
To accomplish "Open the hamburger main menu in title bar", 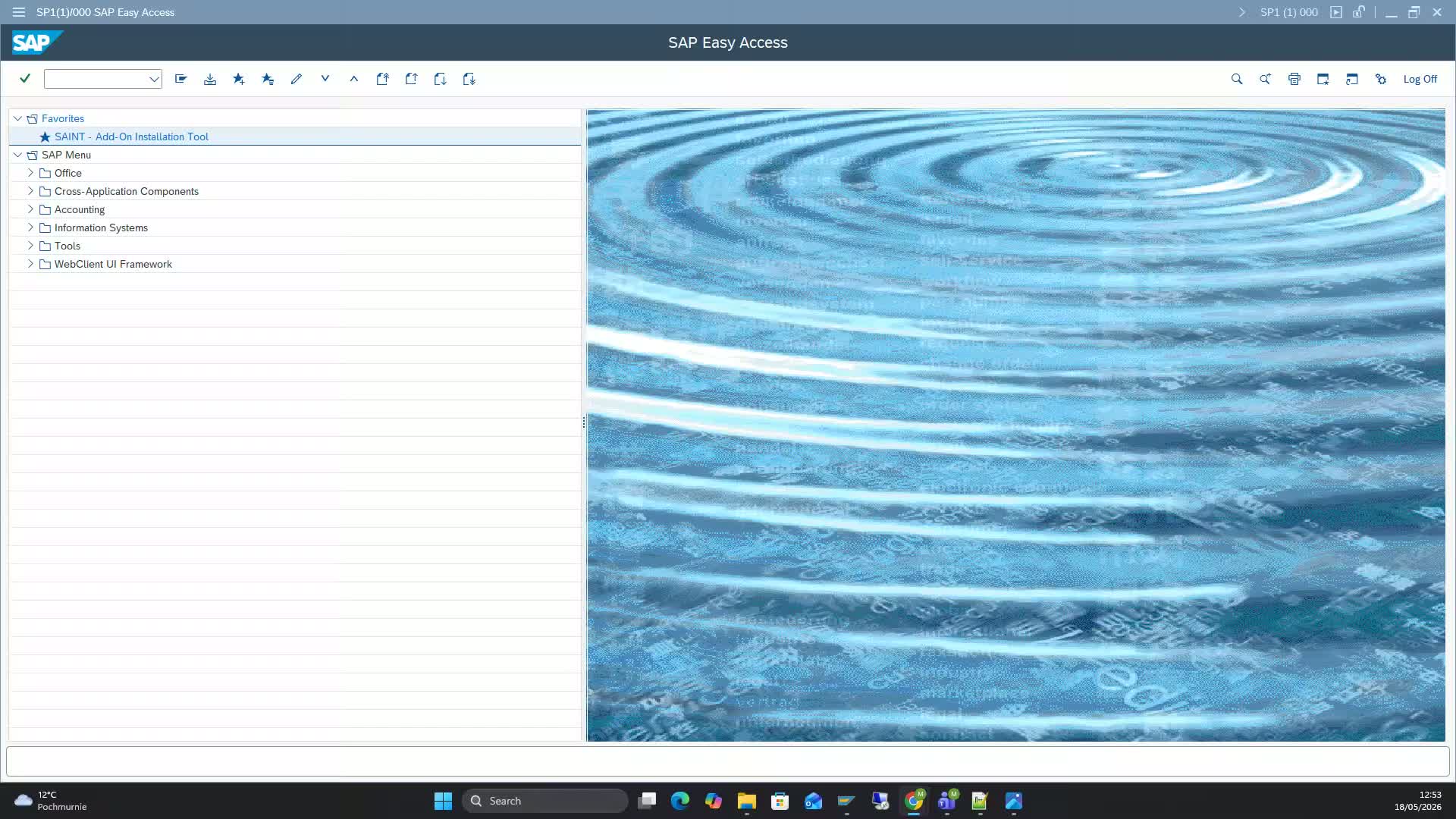I will coord(19,12).
